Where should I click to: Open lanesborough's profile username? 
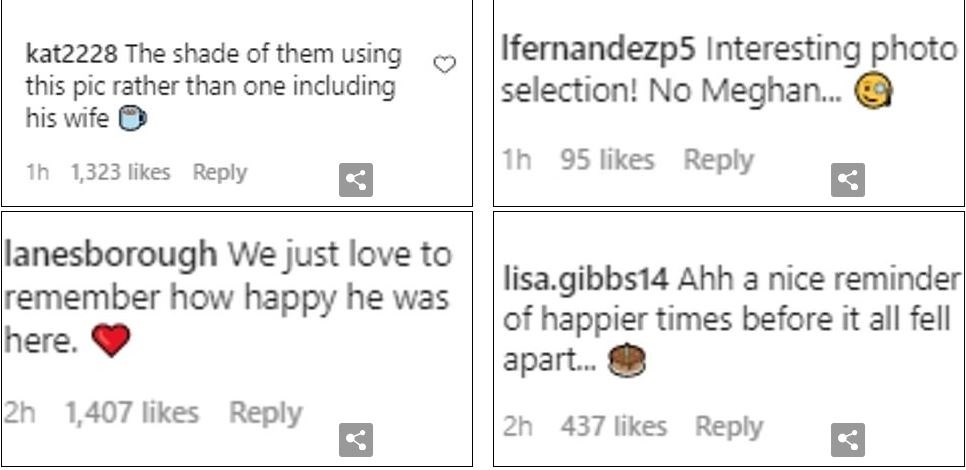pos(110,255)
